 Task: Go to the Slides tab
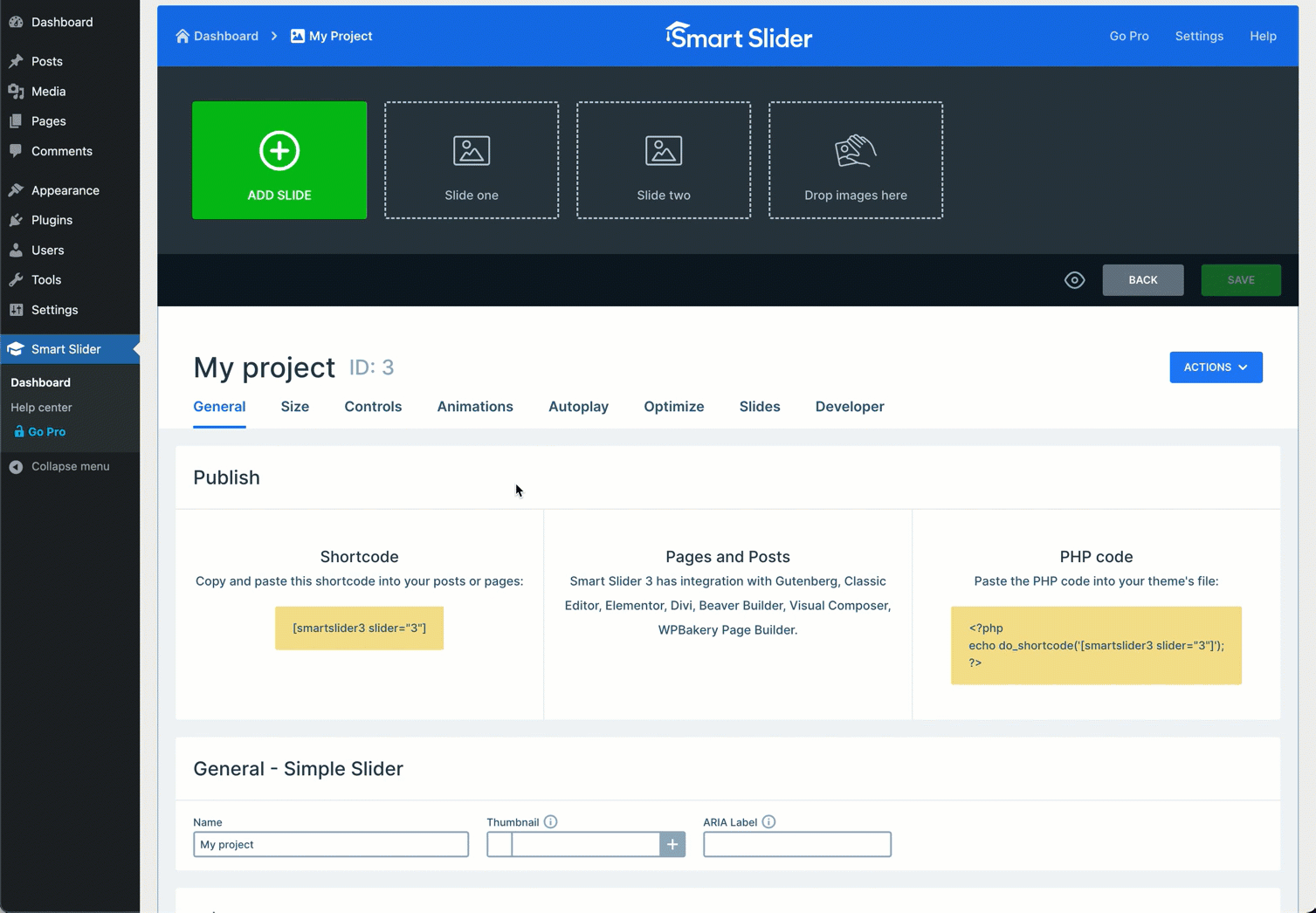[x=760, y=407]
